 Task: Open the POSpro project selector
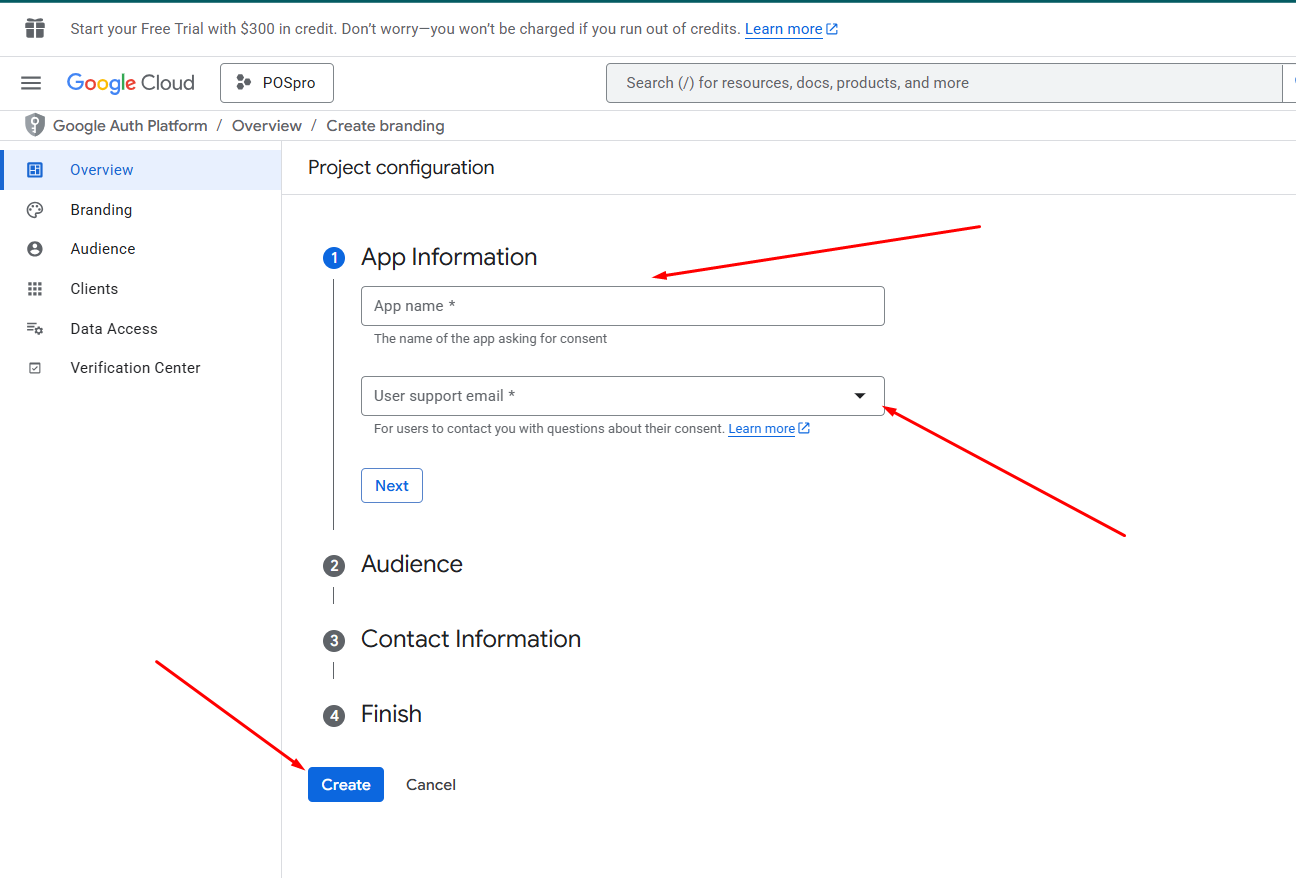click(x=277, y=83)
